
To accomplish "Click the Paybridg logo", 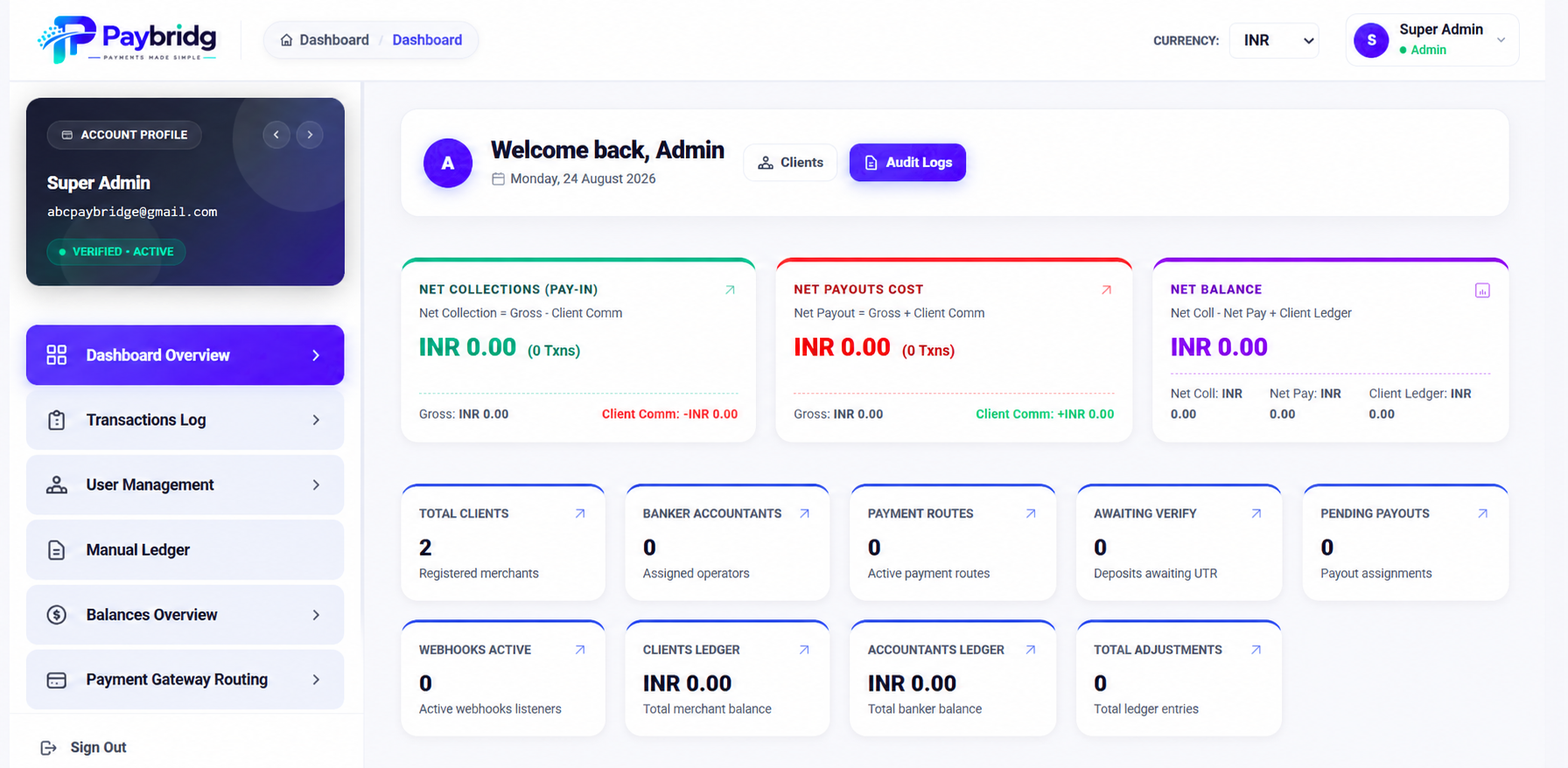I will pos(127,39).
